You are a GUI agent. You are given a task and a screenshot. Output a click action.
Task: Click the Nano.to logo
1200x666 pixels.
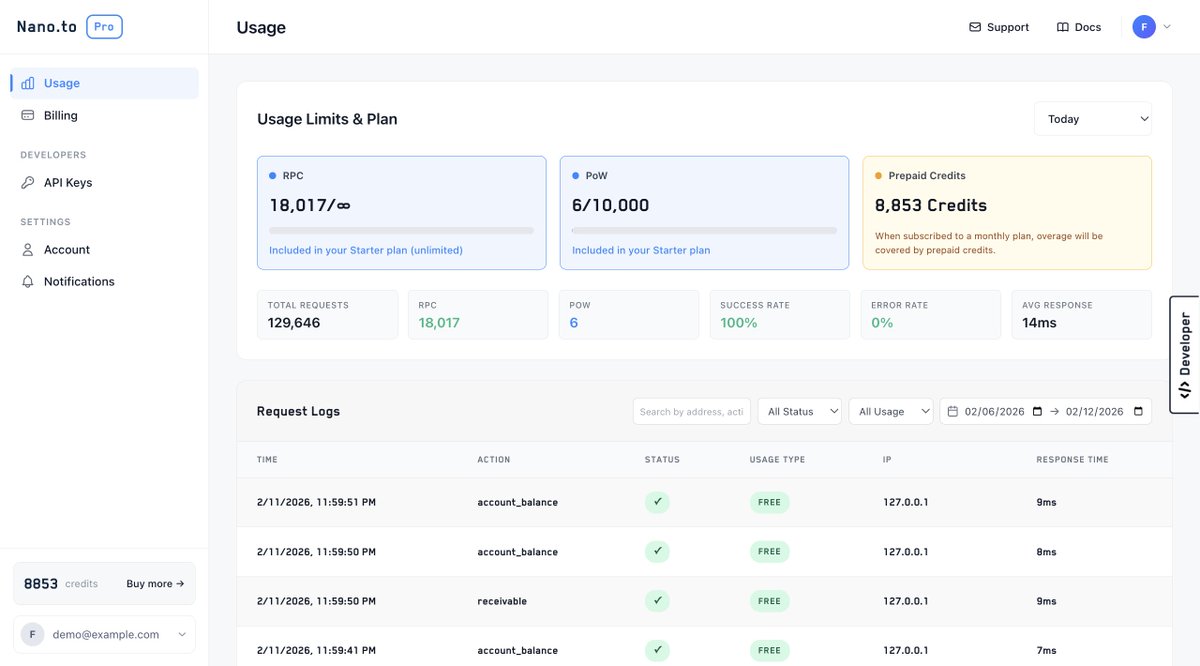[47, 27]
